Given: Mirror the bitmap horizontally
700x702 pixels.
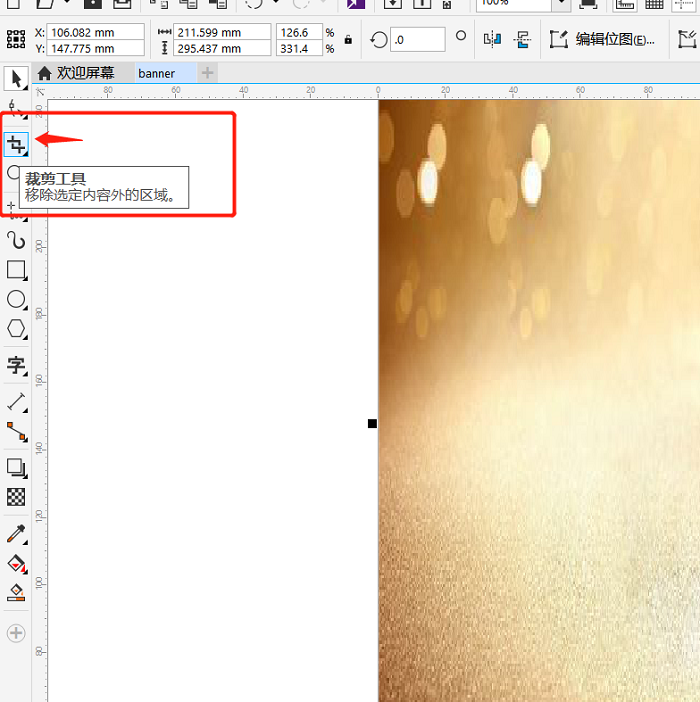Looking at the screenshot, I should (492, 40).
